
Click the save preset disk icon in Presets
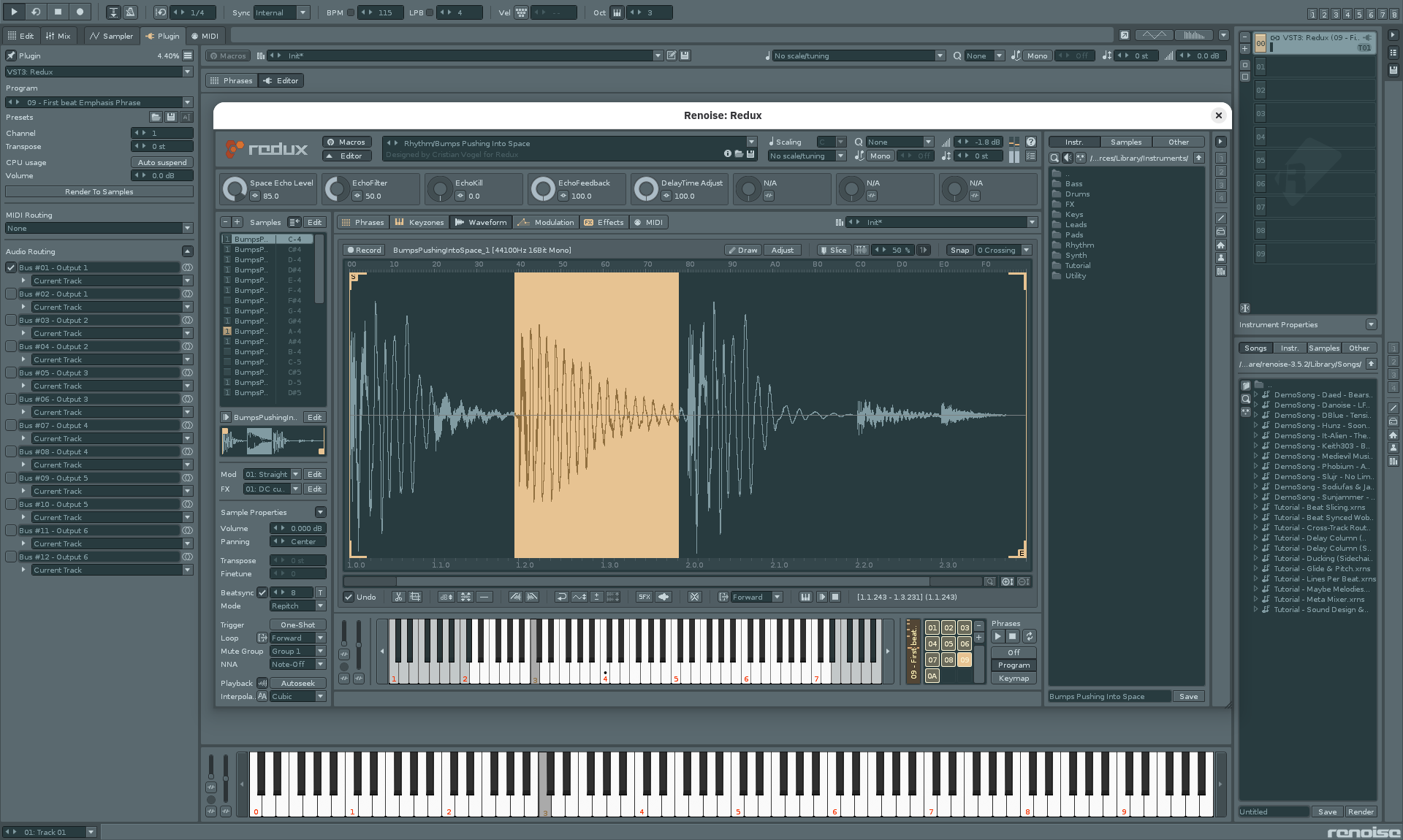click(170, 117)
